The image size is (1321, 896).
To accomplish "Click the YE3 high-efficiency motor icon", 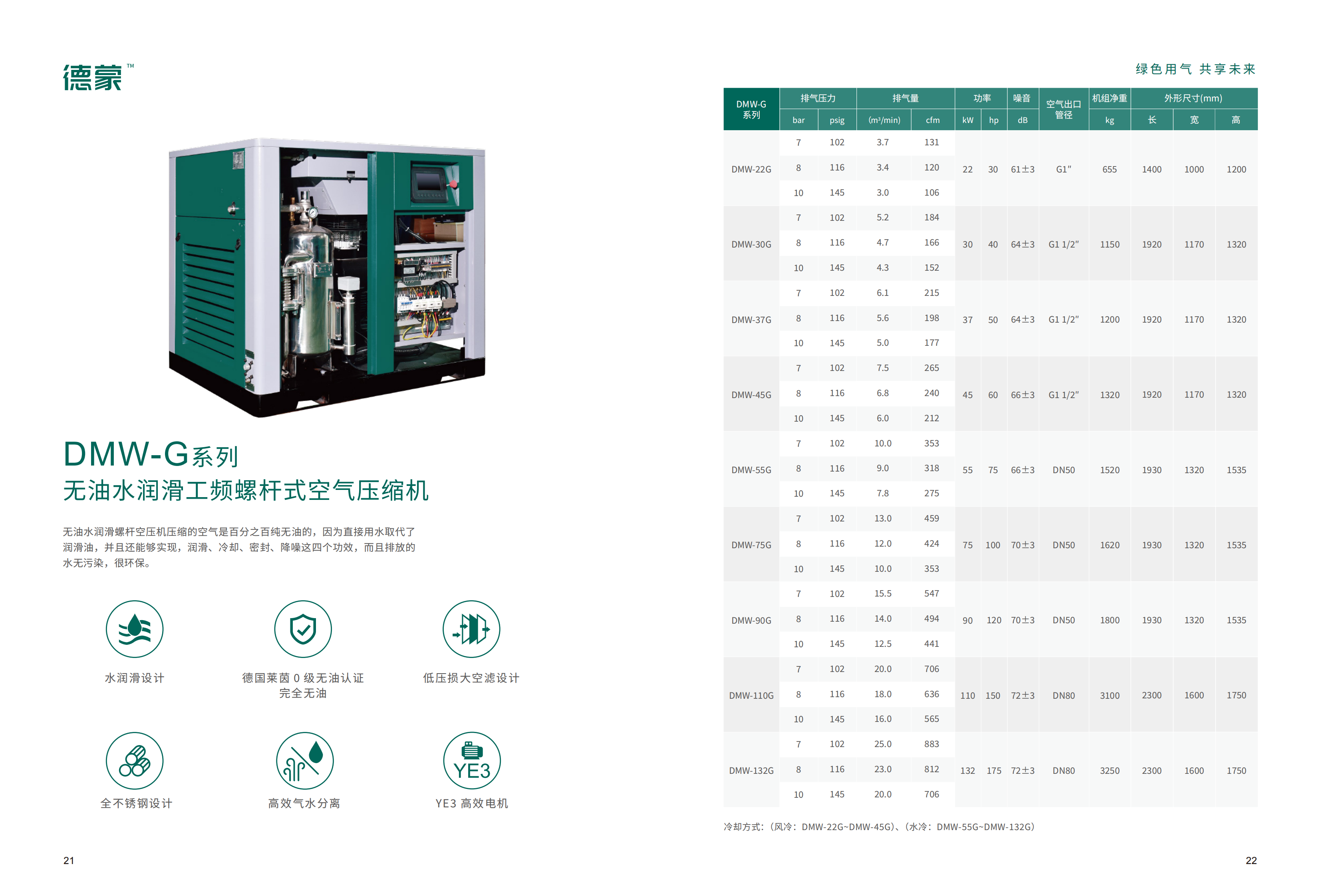I will [472, 760].
